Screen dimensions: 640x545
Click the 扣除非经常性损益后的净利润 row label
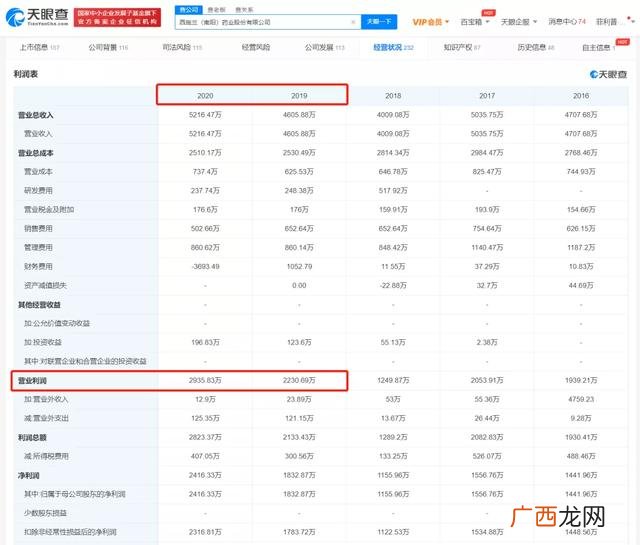70,532
